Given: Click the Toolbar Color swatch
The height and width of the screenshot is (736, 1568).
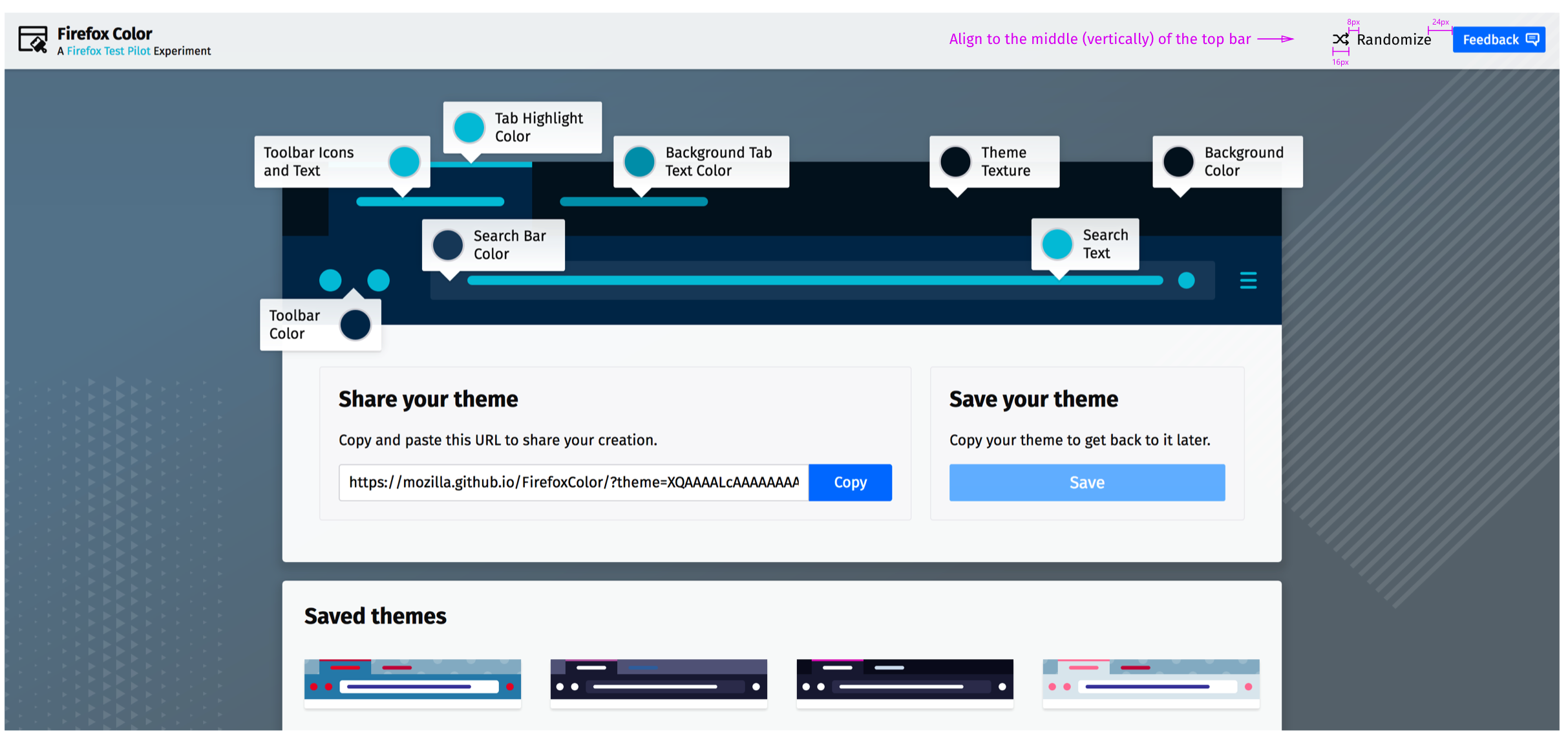Looking at the screenshot, I should 355,325.
